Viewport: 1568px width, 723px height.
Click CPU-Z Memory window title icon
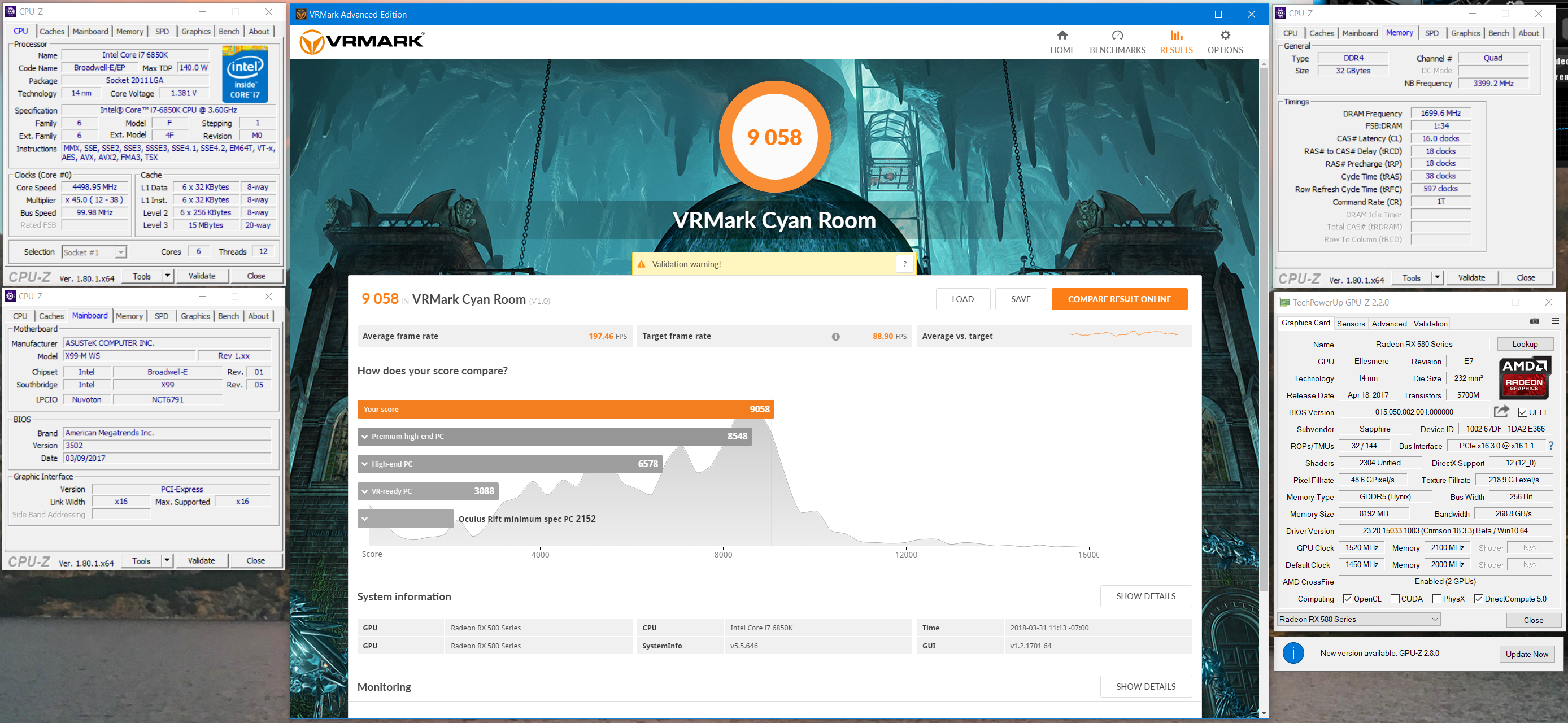(1280, 13)
